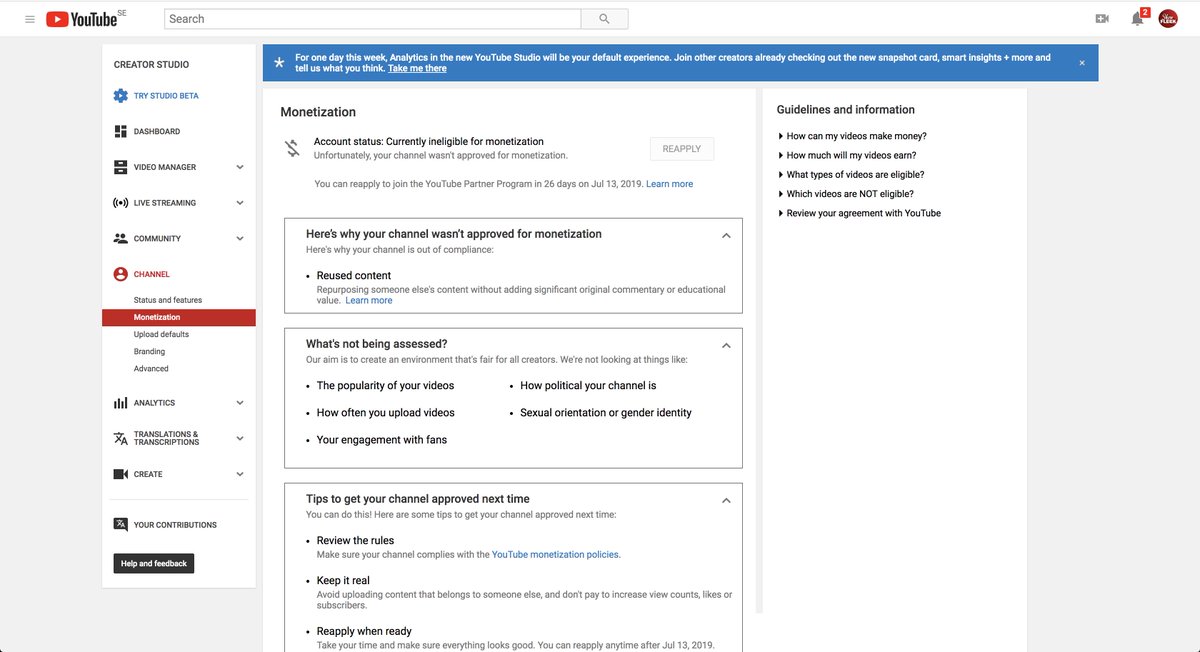The height and width of the screenshot is (652, 1200).
Task: Expand the Video Manager section
Action: [x=240, y=167]
